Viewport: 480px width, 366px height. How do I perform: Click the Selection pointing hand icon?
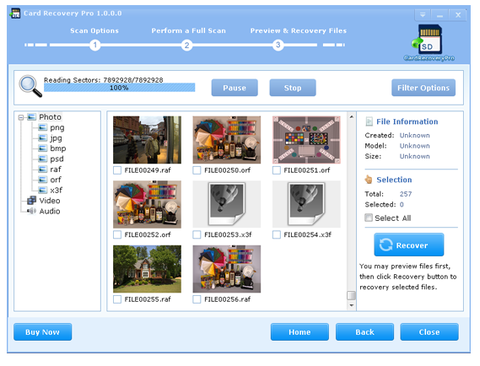pyautogui.click(x=369, y=179)
